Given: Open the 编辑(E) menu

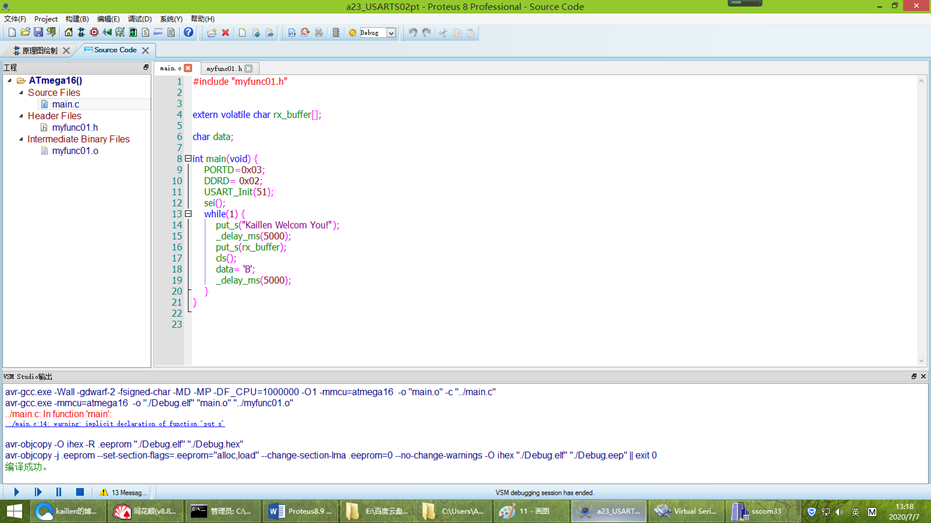Looking at the screenshot, I should pyautogui.click(x=108, y=19).
